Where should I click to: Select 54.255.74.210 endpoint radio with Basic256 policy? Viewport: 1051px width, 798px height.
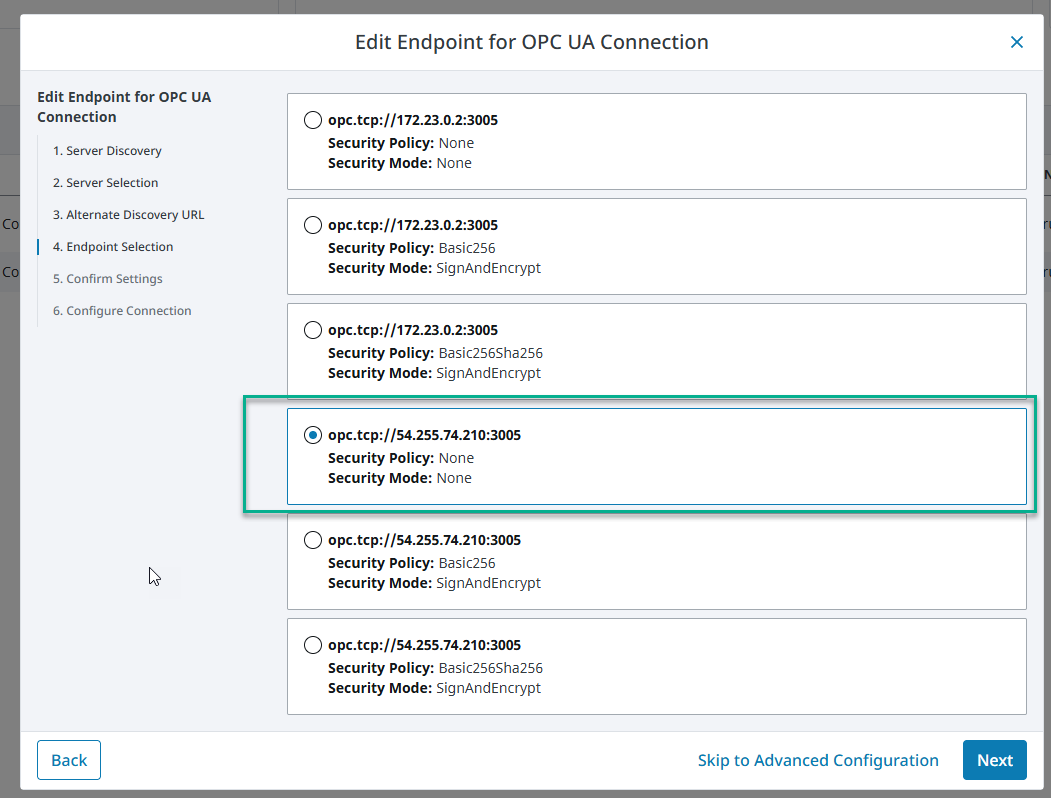tap(313, 541)
